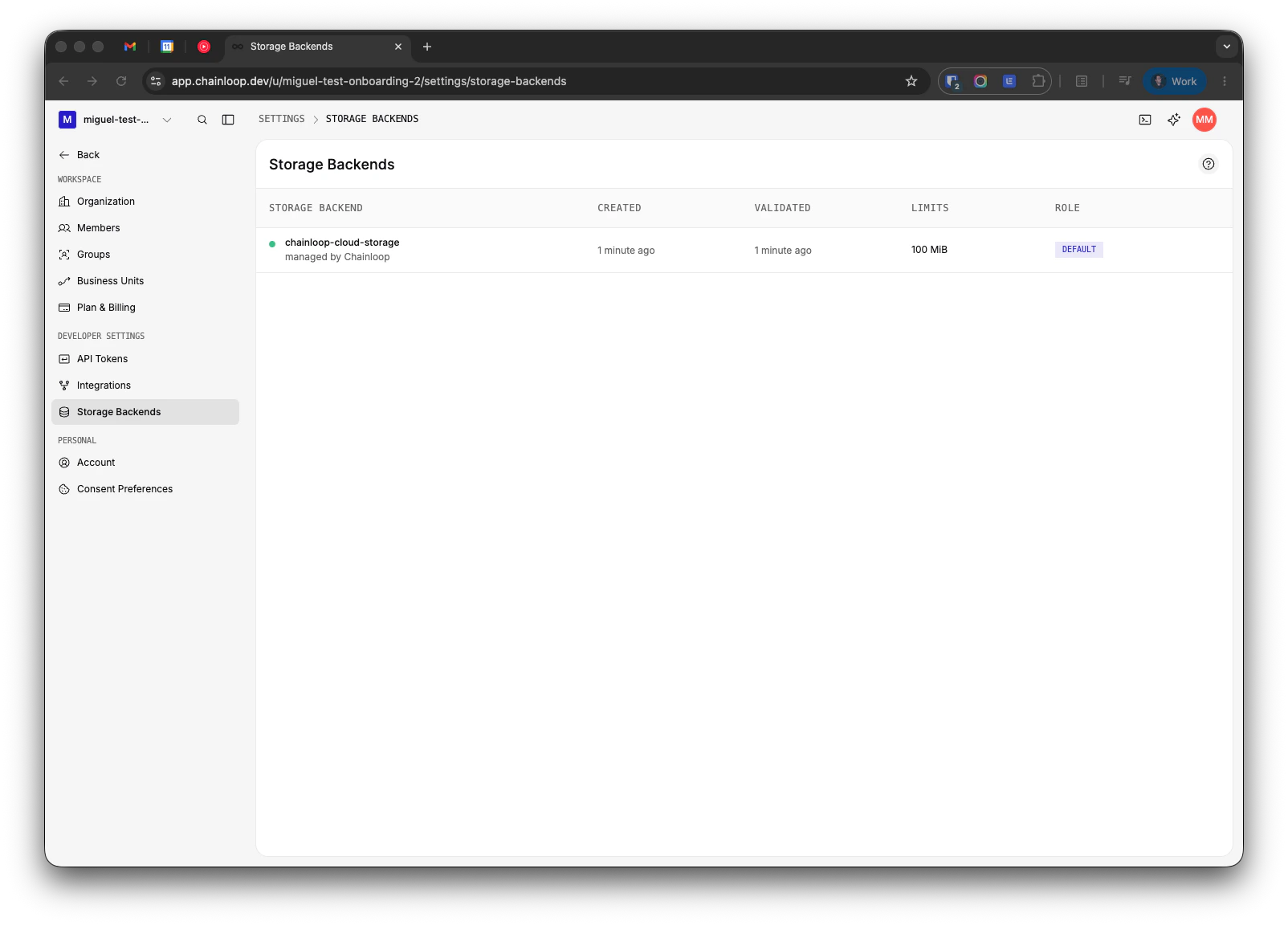Click 'managed by Chainloop' subtitle

coord(337,257)
